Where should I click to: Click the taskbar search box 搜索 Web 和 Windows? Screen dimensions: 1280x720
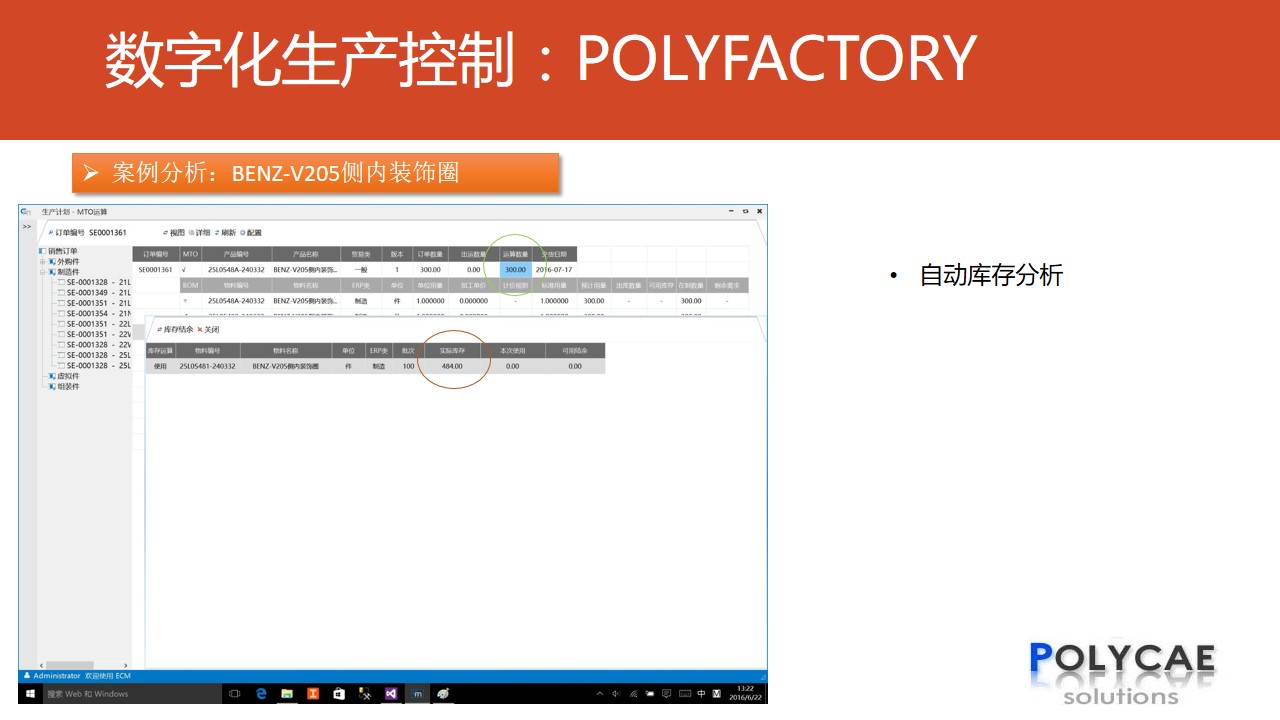[x=132, y=693]
